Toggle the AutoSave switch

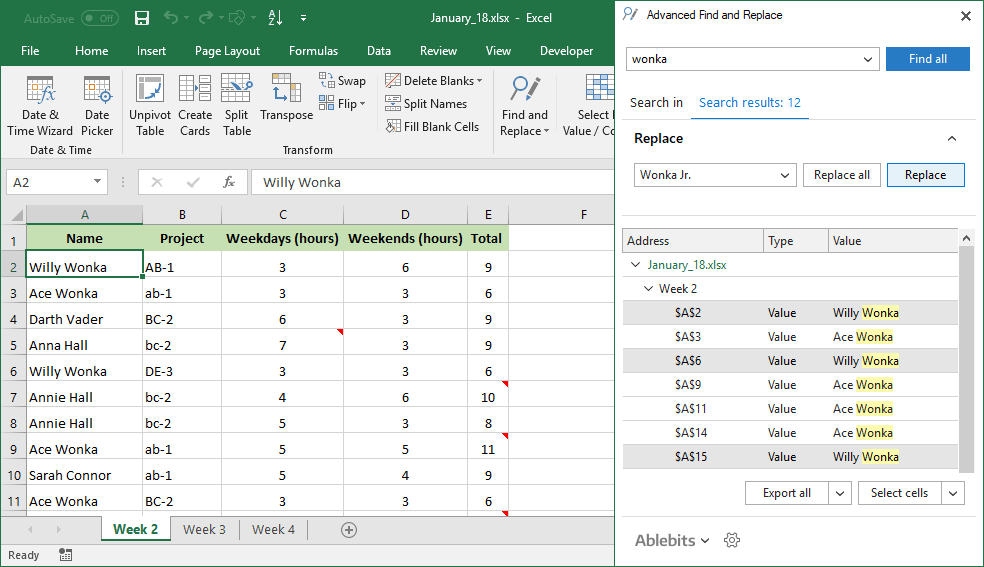point(100,18)
